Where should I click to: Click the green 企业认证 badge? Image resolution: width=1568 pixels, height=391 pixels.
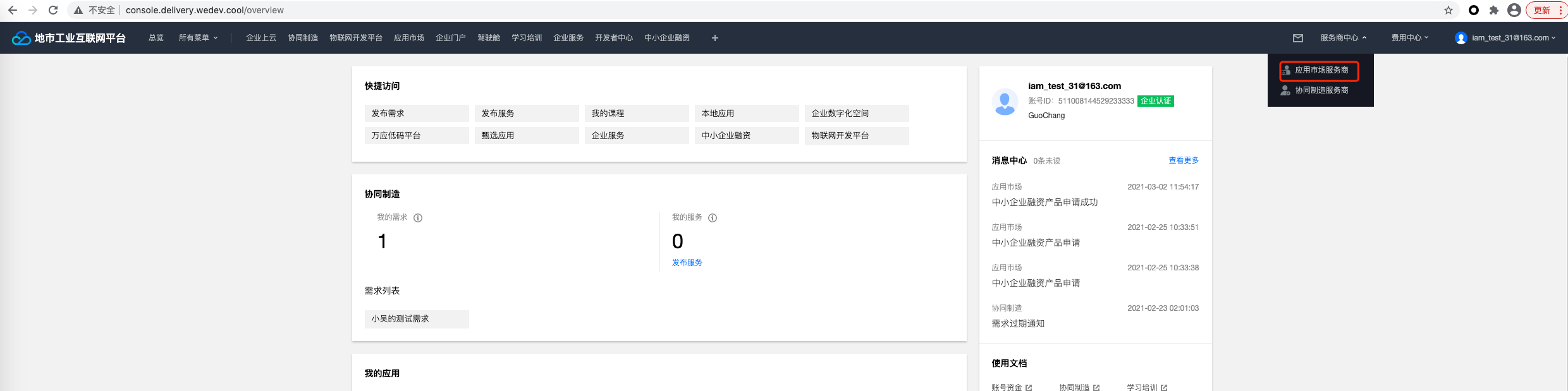pos(1156,101)
